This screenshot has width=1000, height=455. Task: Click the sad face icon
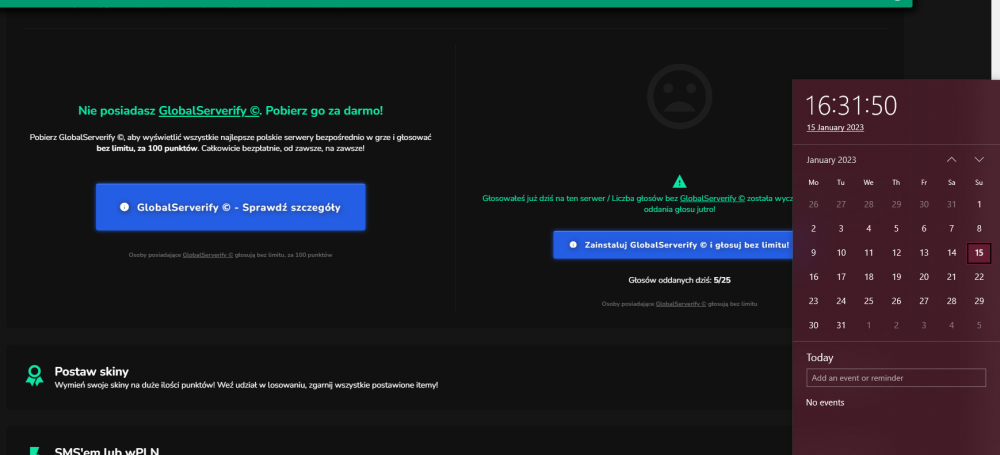click(679, 96)
